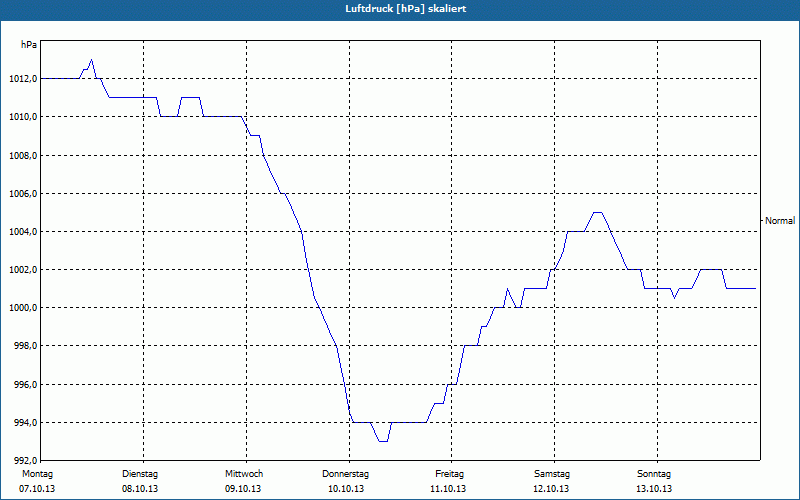Click the 1002,0 axis value

(23, 269)
